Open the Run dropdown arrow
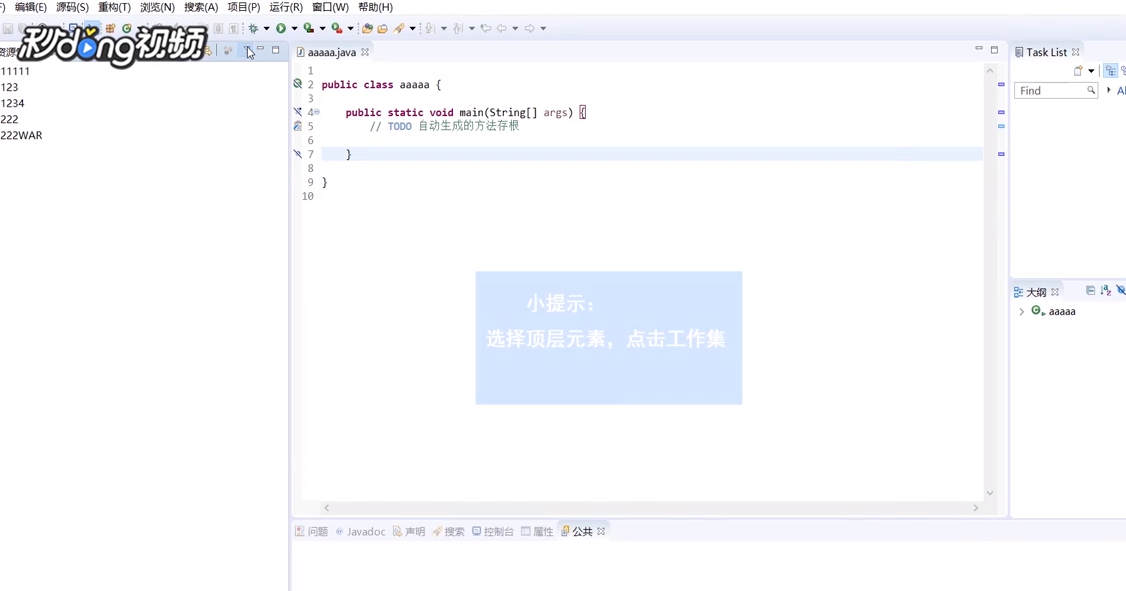Viewport: 1126px width, 591px height. click(294, 29)
